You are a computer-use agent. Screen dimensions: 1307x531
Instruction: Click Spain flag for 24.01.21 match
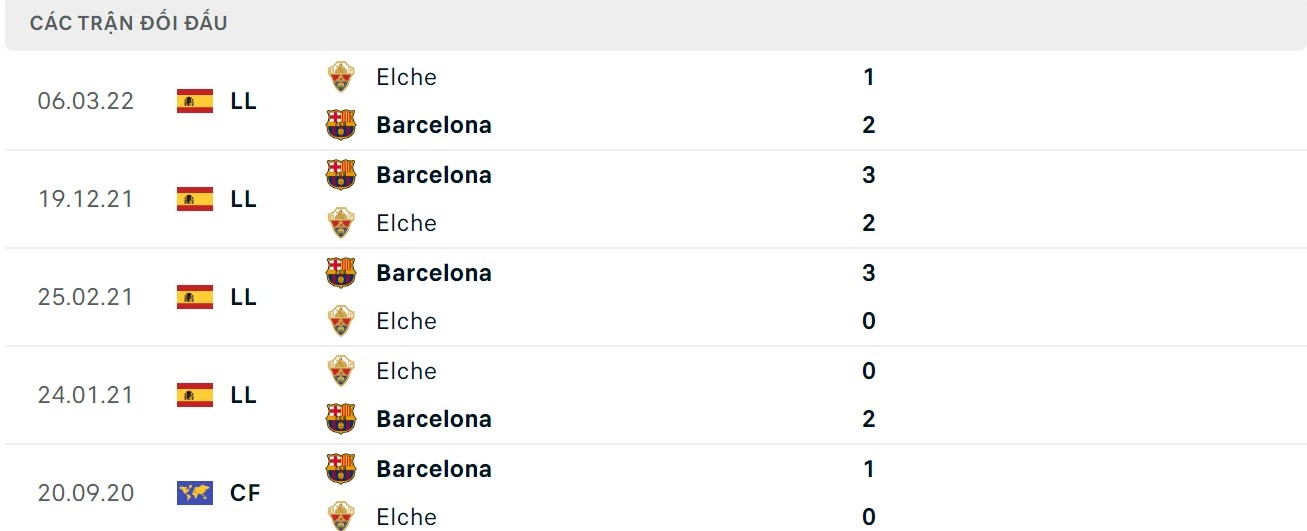click(x=195, y=395)
